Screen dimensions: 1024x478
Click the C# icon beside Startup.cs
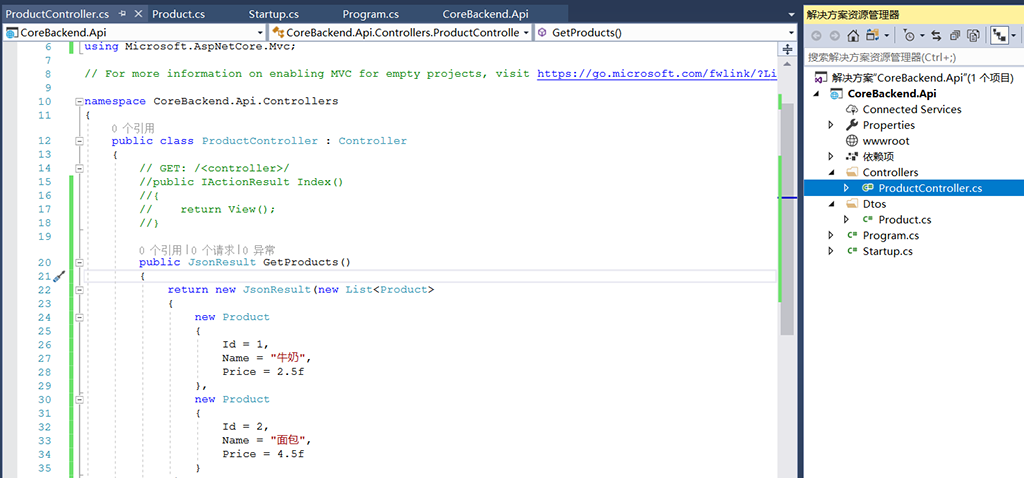tap(852, 251)
